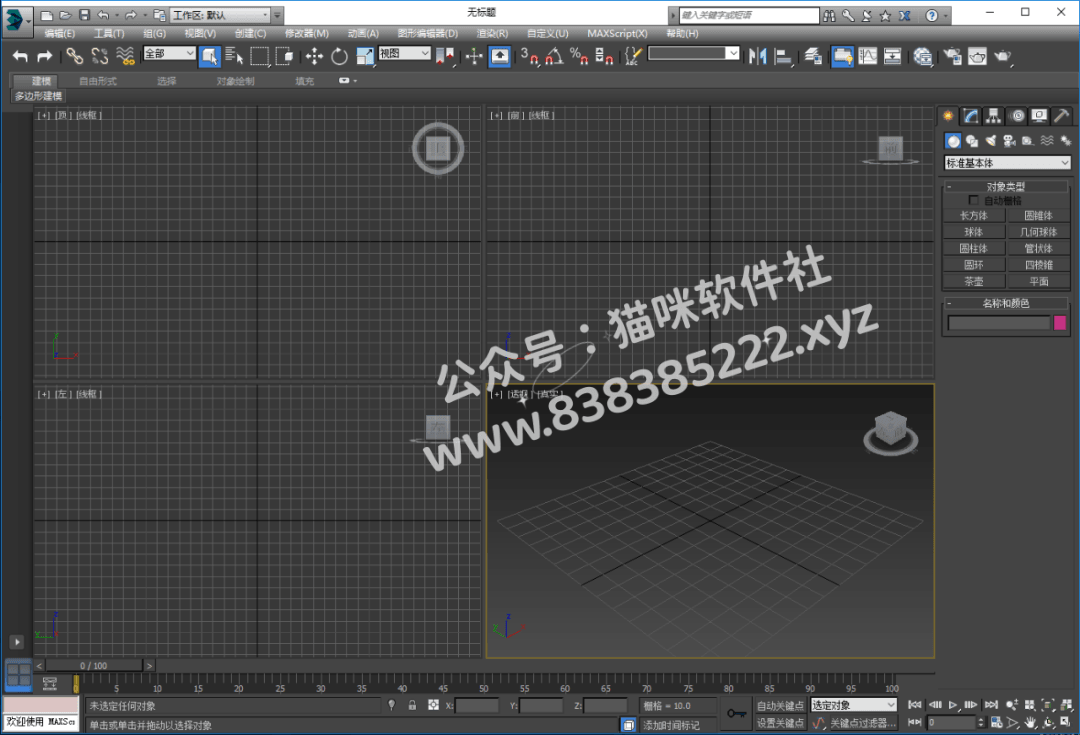
Task: Open the workspace 工作区 dropdown
Action: pyautogui.click(x=220, y=14)
